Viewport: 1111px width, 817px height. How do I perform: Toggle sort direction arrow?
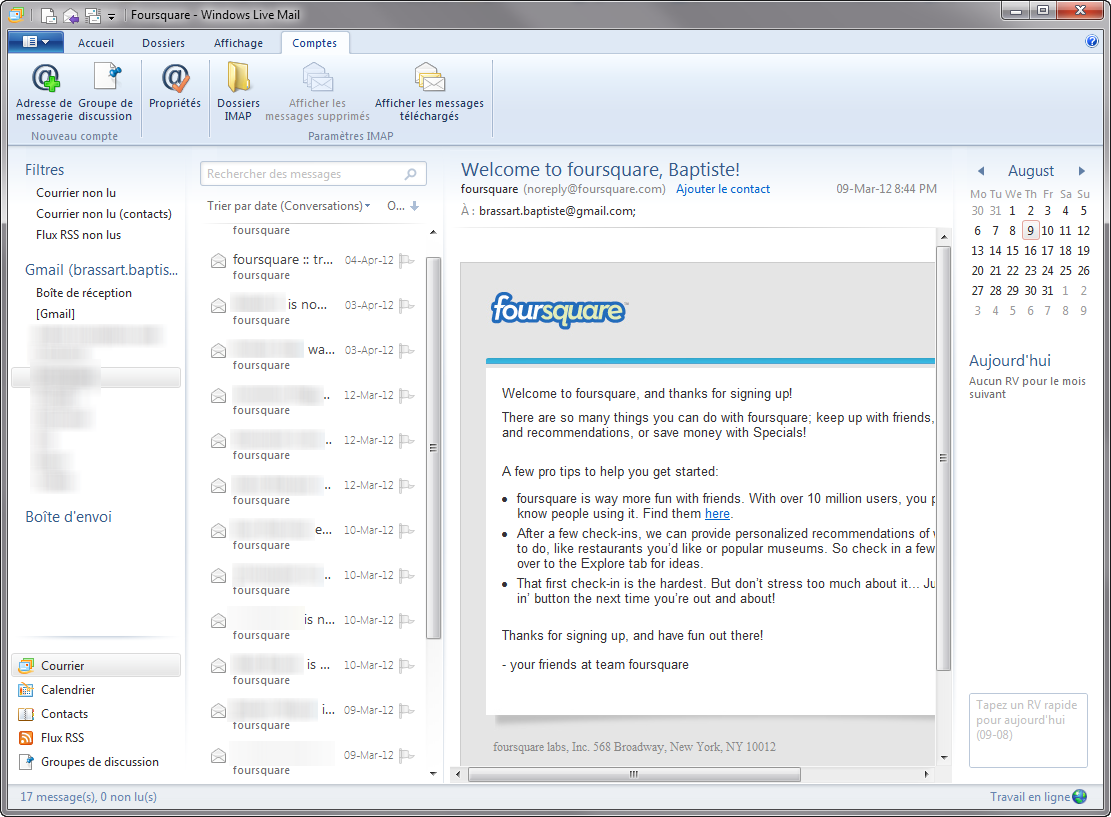click(x=414, y=206)
